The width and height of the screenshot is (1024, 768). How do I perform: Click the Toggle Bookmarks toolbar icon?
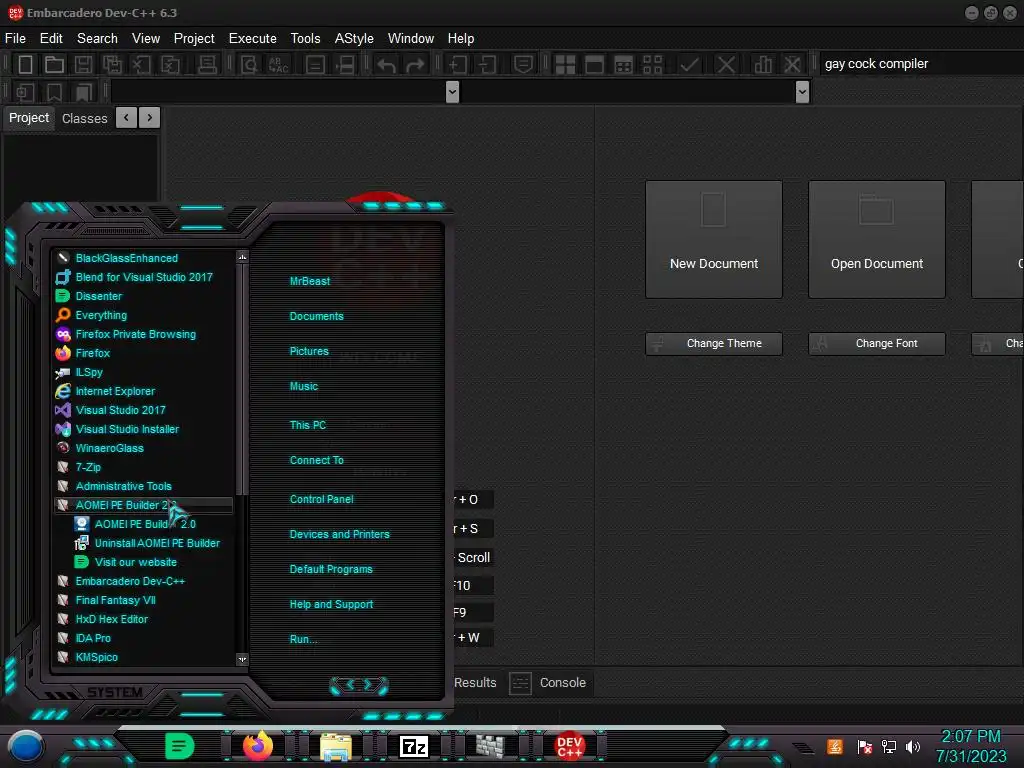pyautogui.click(x=54, y=92)
